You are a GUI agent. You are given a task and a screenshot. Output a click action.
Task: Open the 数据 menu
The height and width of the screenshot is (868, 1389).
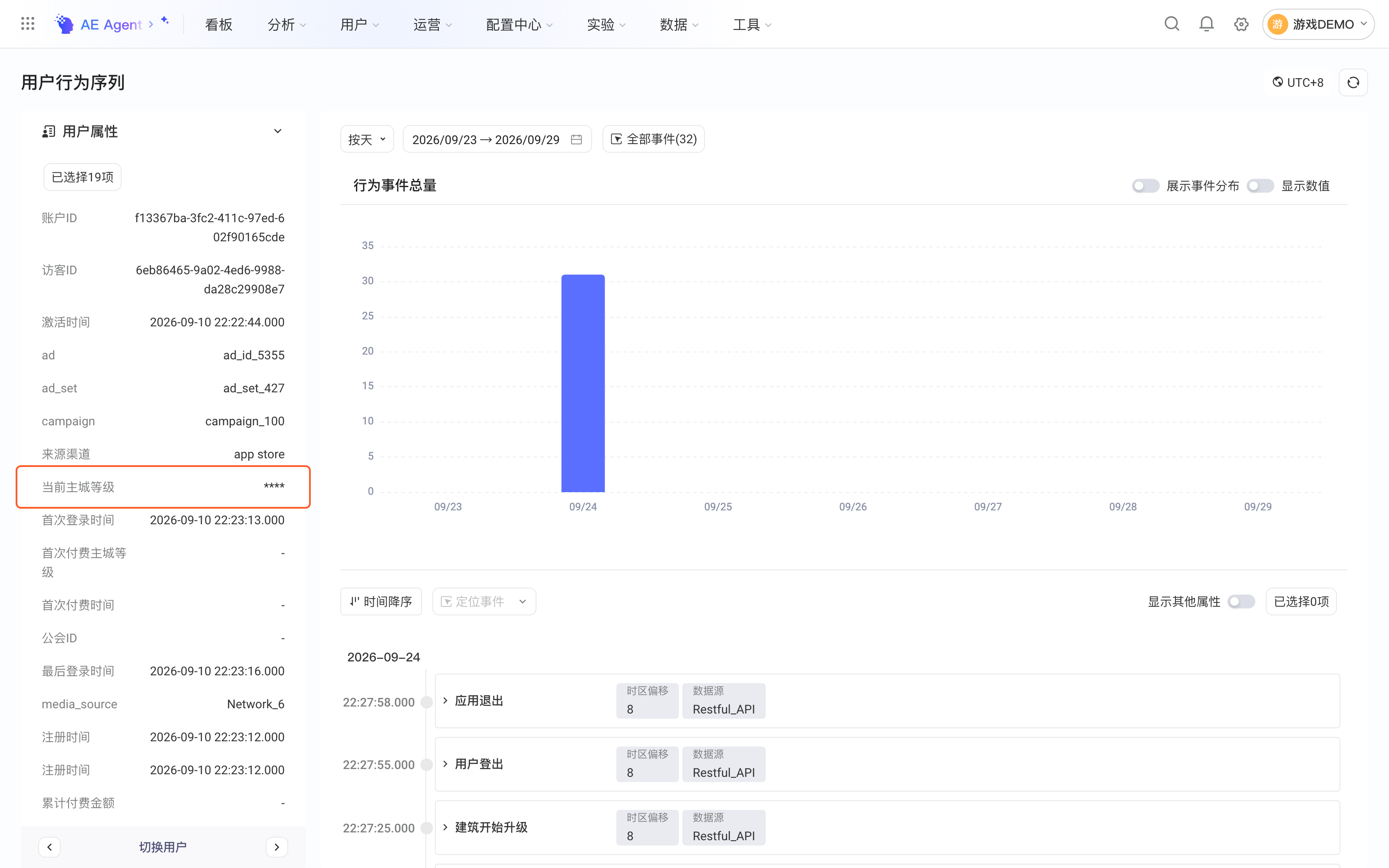[680, 24]
